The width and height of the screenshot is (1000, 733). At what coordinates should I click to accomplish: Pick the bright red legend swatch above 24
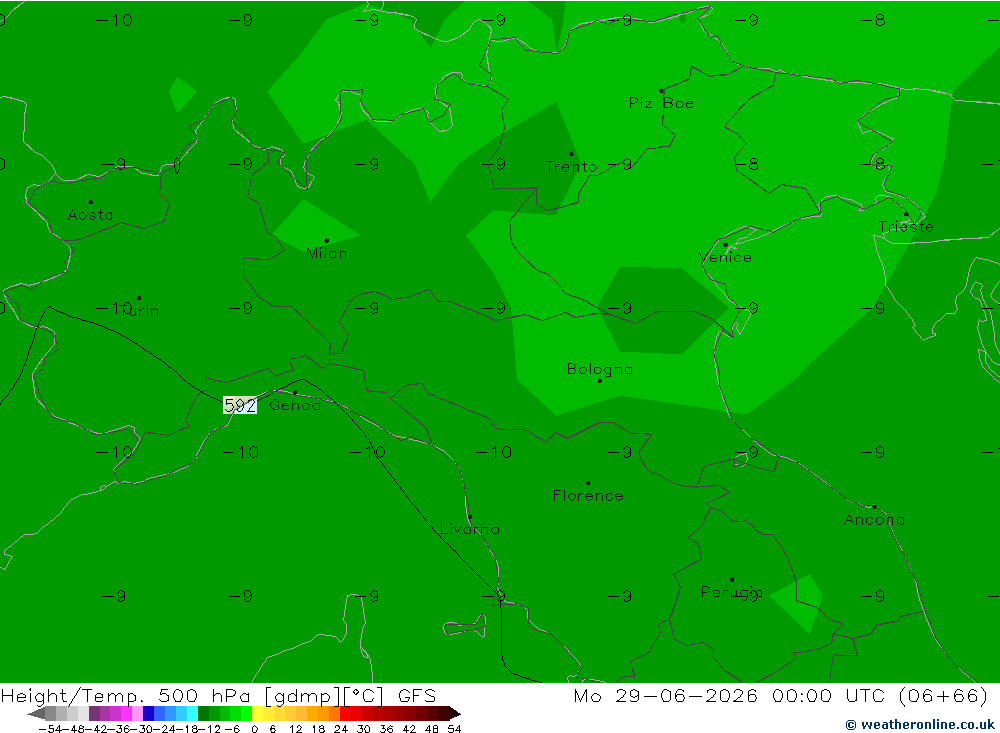(x=345, y=714)
